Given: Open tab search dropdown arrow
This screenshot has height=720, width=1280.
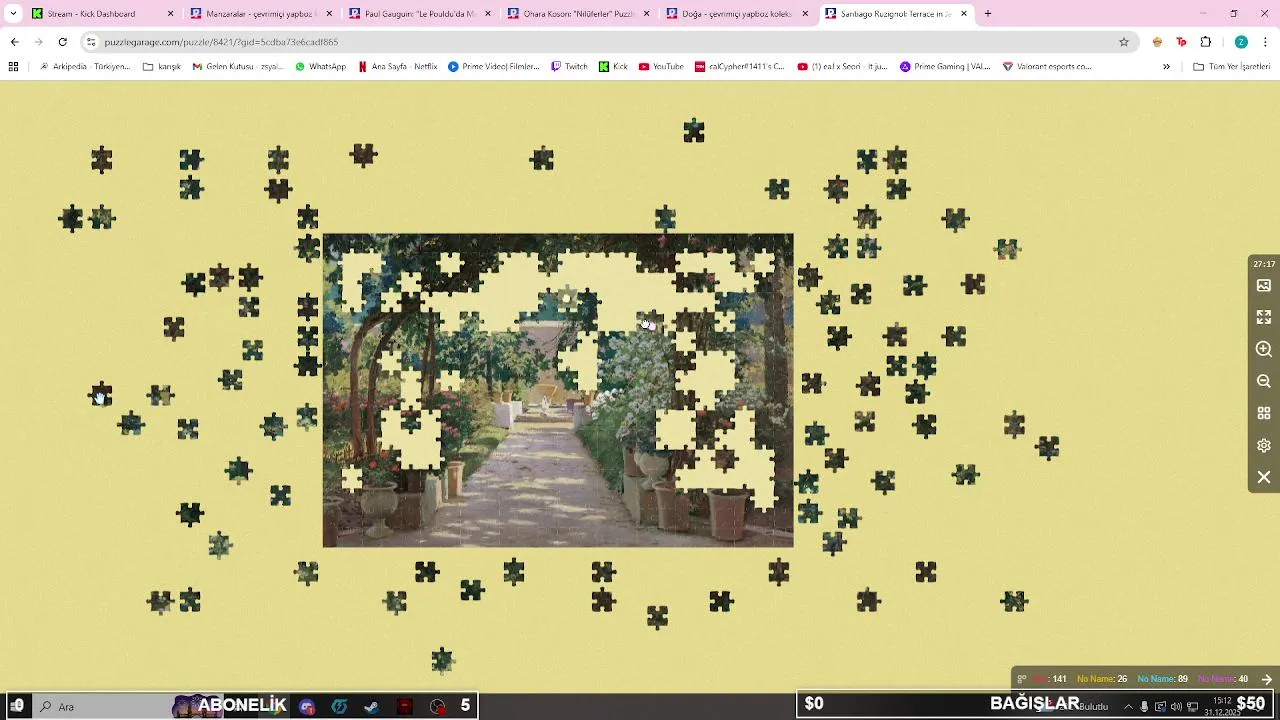Looking at the screenshot, I should (13, 14).
